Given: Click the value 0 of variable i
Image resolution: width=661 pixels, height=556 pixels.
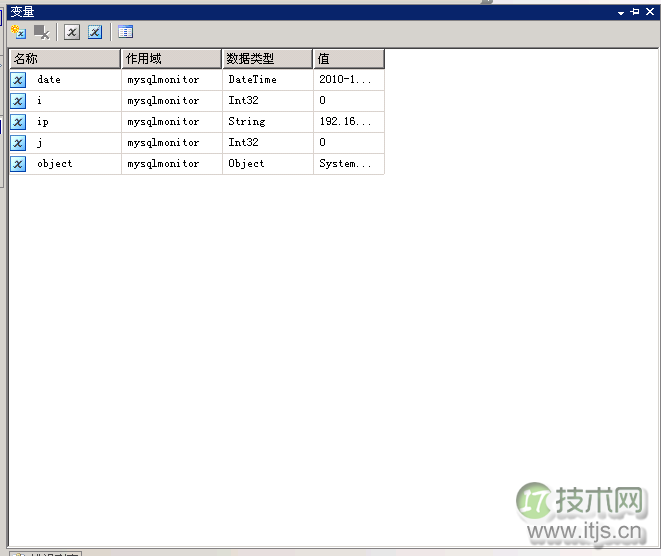Looking at the screenshot, I should 322,100.
